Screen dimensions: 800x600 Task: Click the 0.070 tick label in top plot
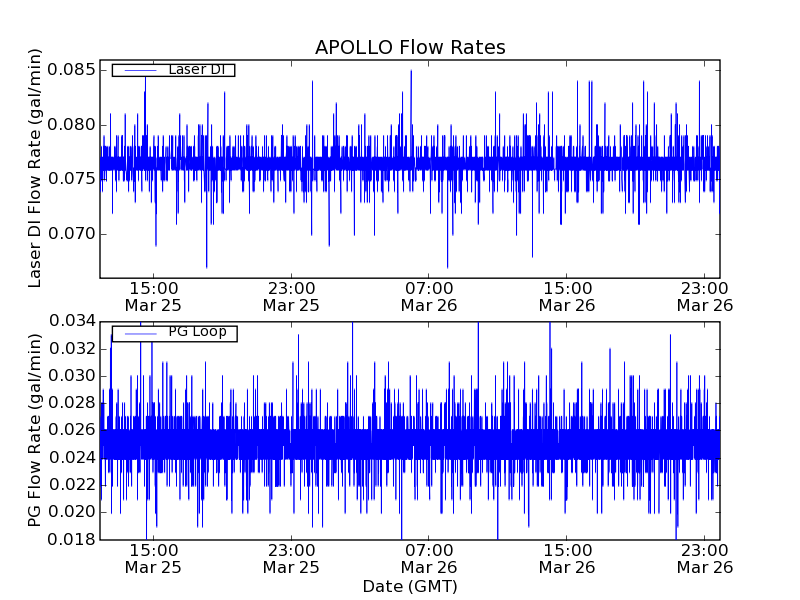pos(71,234)
